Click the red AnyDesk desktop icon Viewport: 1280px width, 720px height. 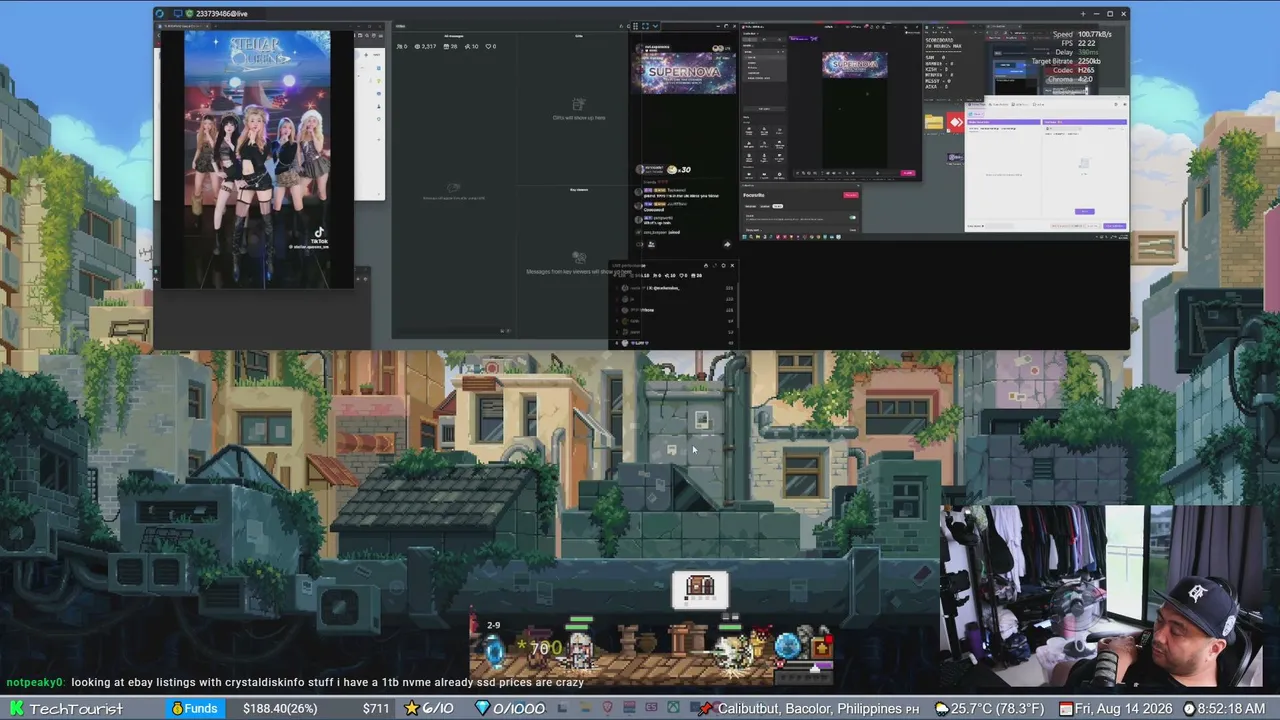click(x=956, y=122)
